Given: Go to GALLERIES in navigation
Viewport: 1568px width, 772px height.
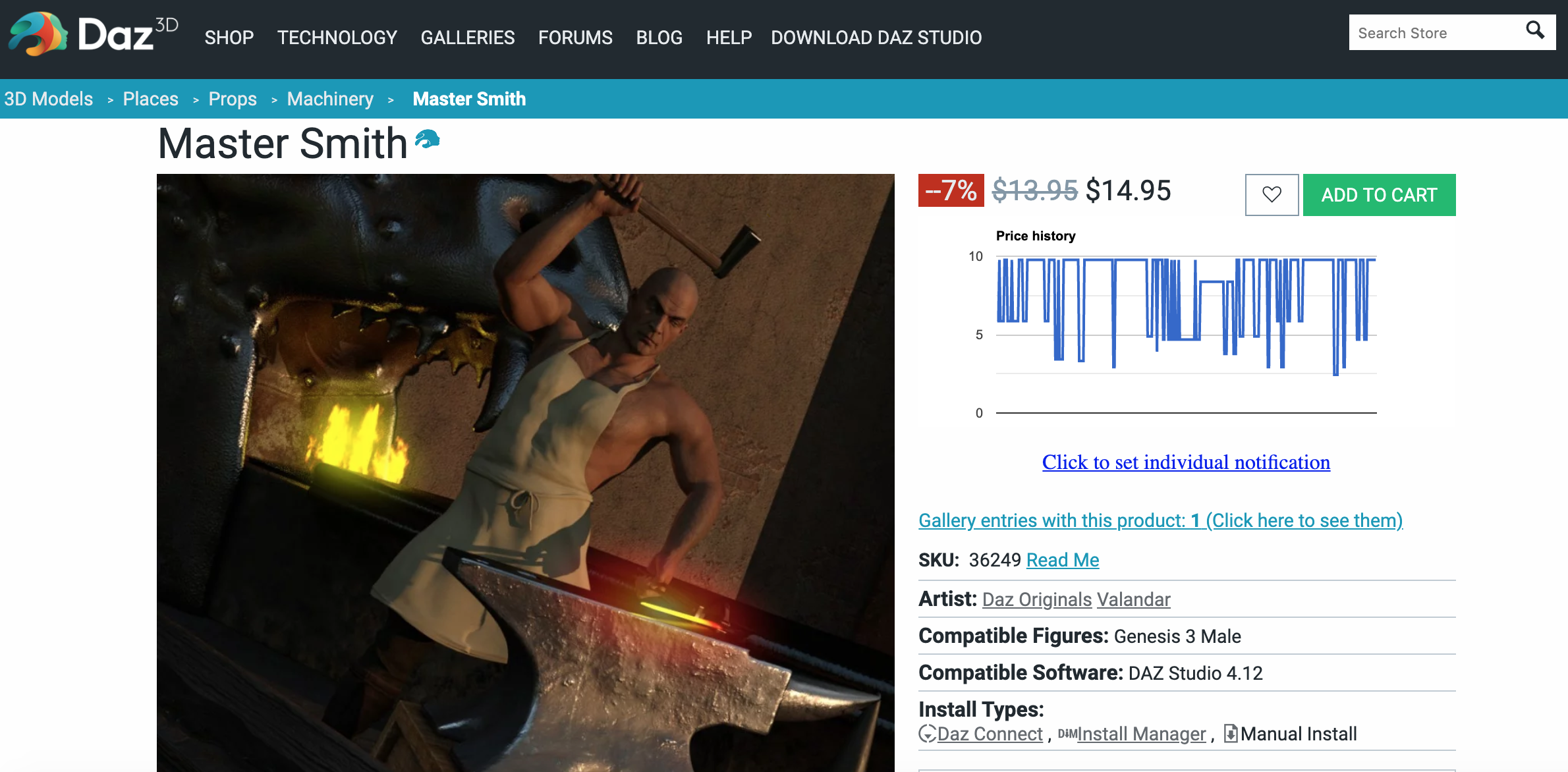Looking at the screenshot, I should [467, 38].
